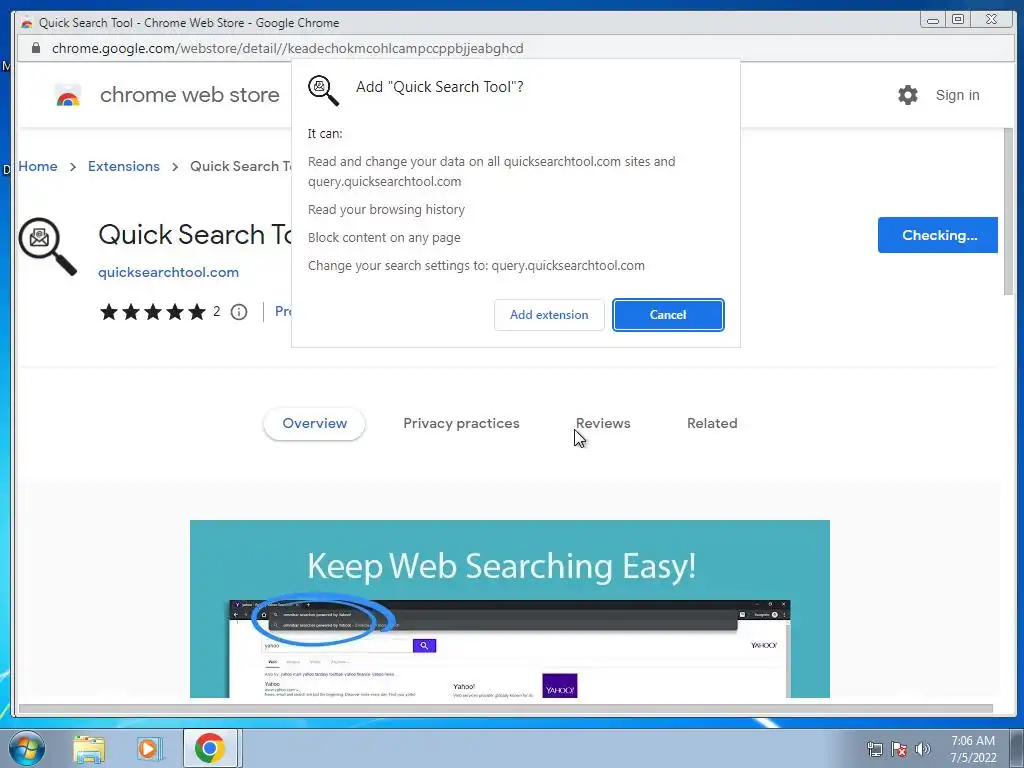Launch Windows Media Player from taskbar

tap(149, 749)
